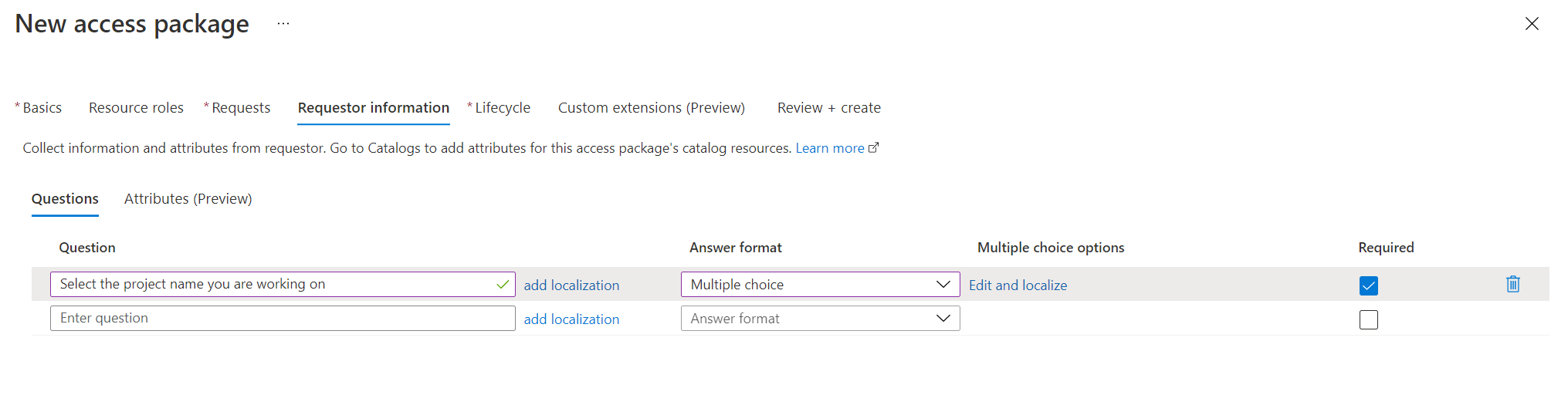1568x412 pixels.
Task: Jump to the Review + create tab
Action: pyautogui.click(x=828, y=108)
